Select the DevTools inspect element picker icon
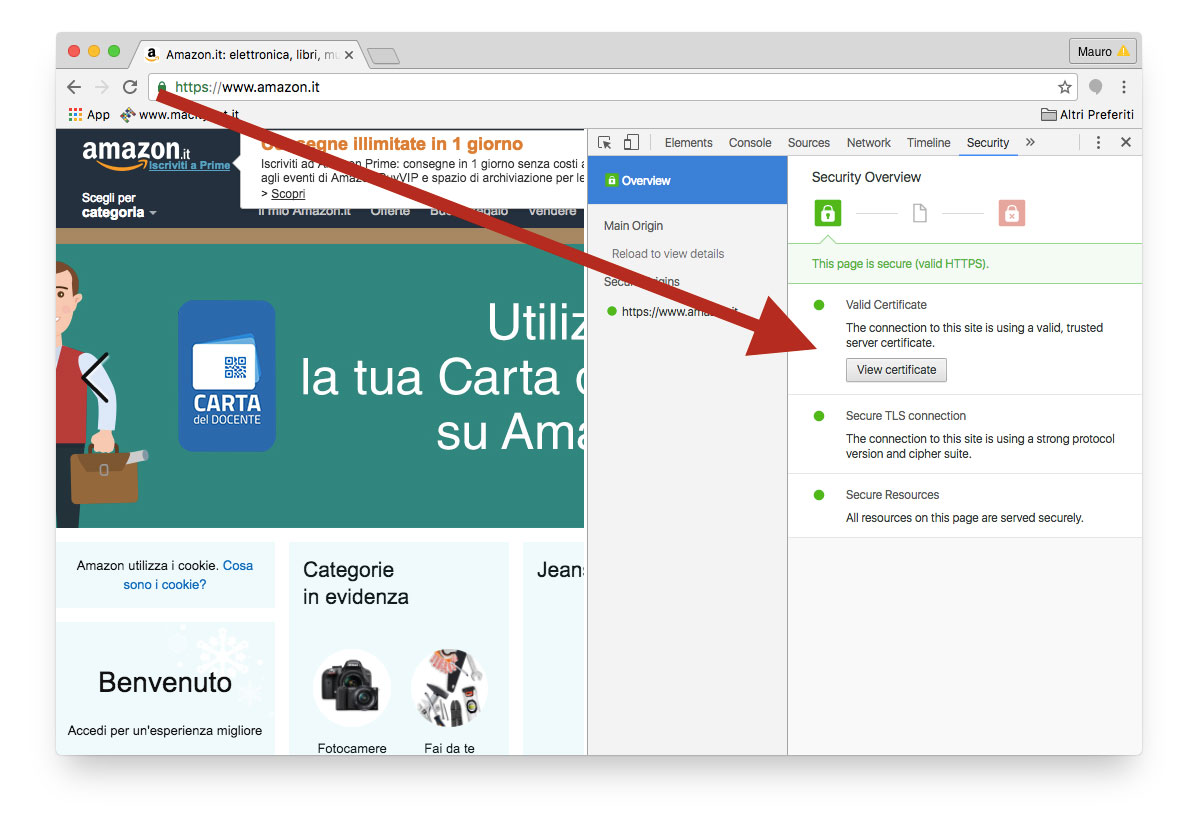 (604, 143)
